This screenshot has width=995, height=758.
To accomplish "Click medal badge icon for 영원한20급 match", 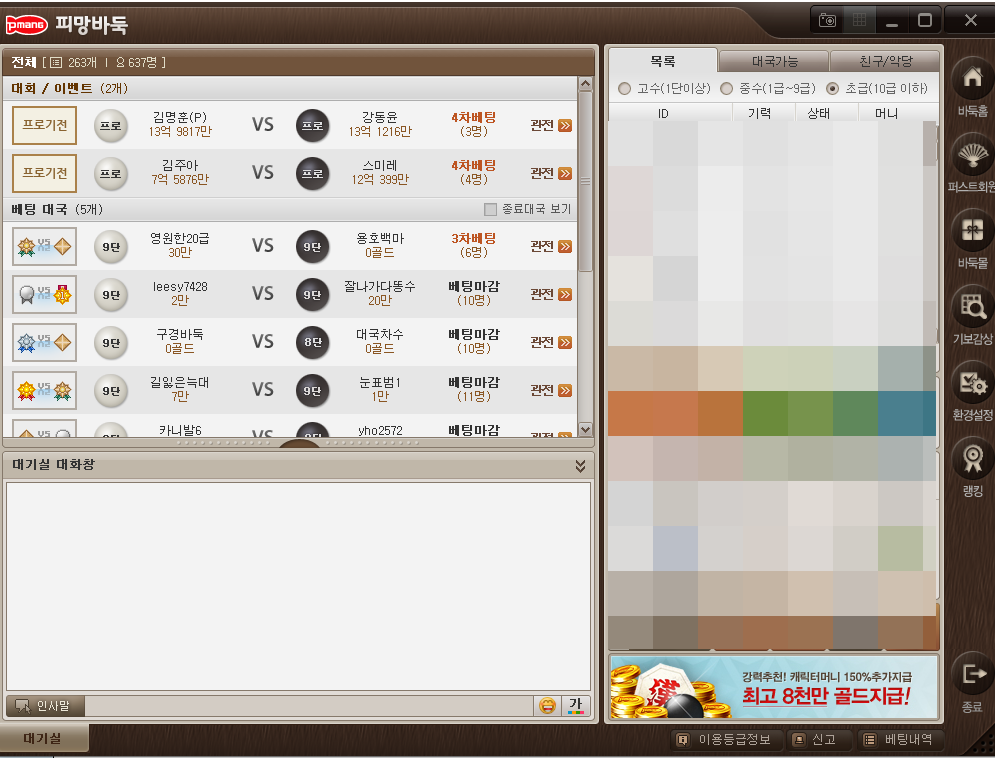I will coord(44,246).
